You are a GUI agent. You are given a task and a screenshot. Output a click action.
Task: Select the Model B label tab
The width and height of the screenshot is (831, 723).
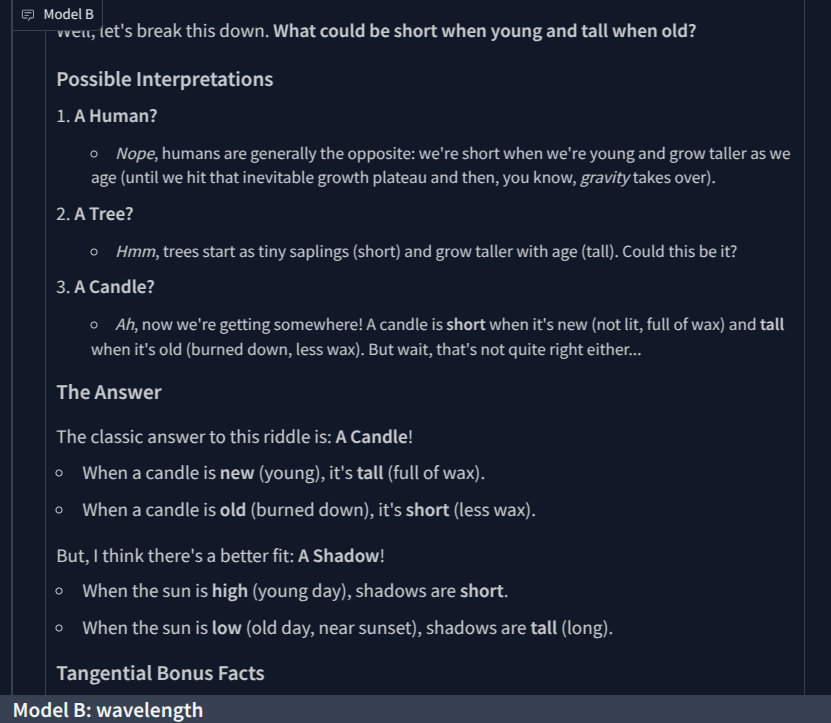click(x=57, y=15)
